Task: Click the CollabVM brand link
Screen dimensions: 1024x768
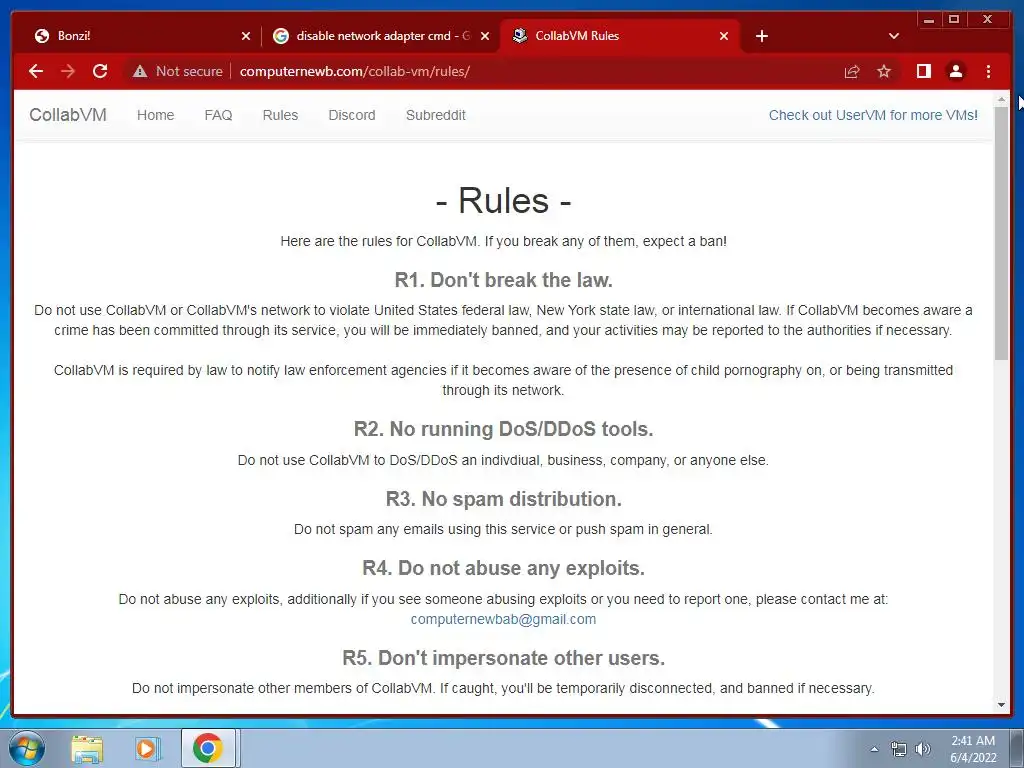Action: click(68, 115)
